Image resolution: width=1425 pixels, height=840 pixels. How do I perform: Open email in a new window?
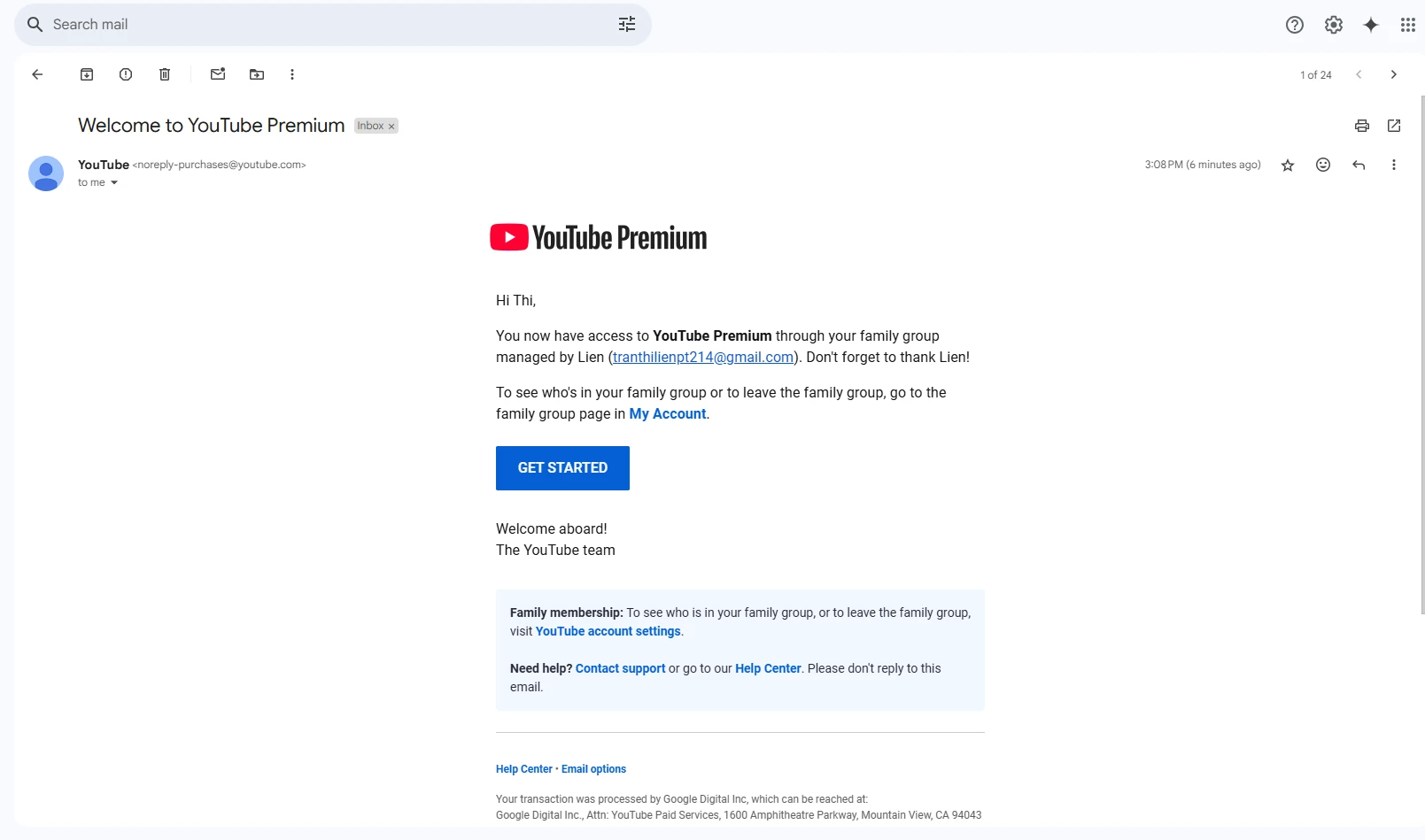click(1394, 126)
